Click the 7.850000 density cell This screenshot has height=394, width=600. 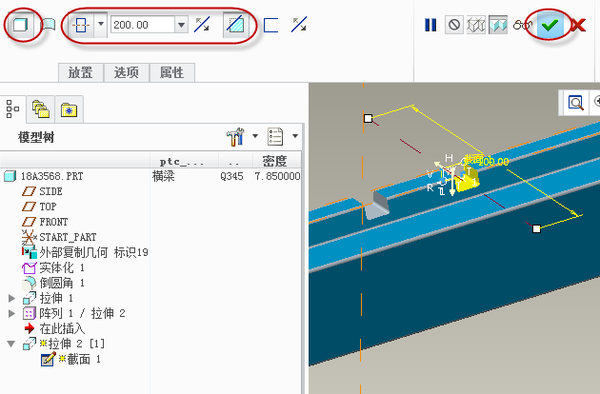point(277,176)
